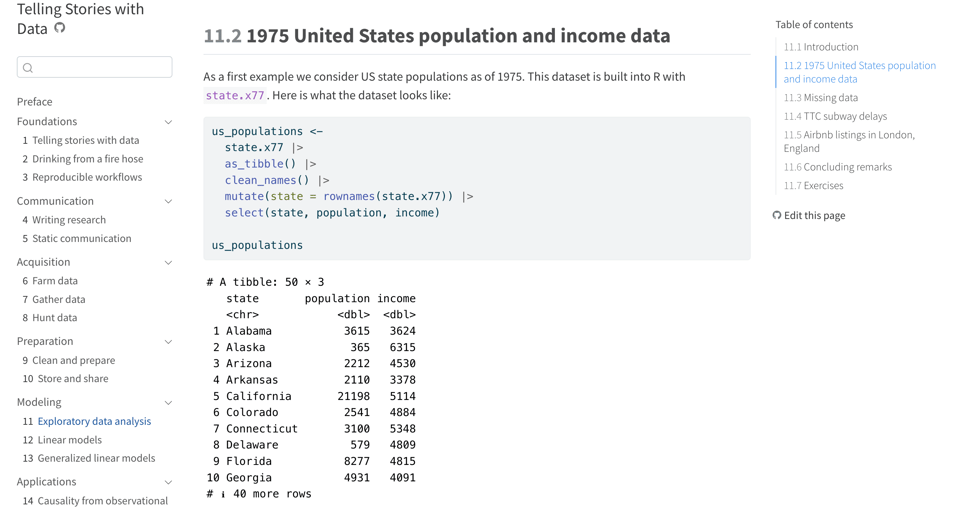Open Edit this page link
This screenshot has width=960, height=508.
pos(814,216)
